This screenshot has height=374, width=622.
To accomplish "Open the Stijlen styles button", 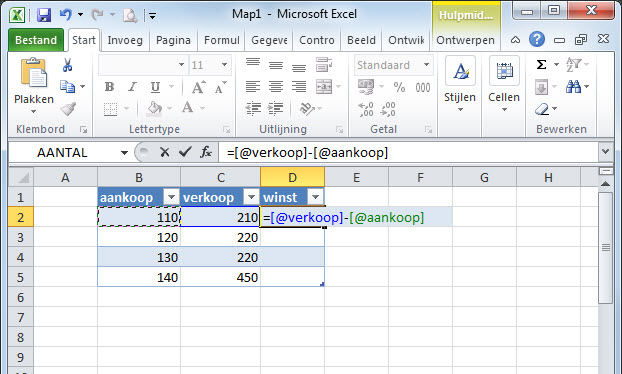I will tap(460, 84).
